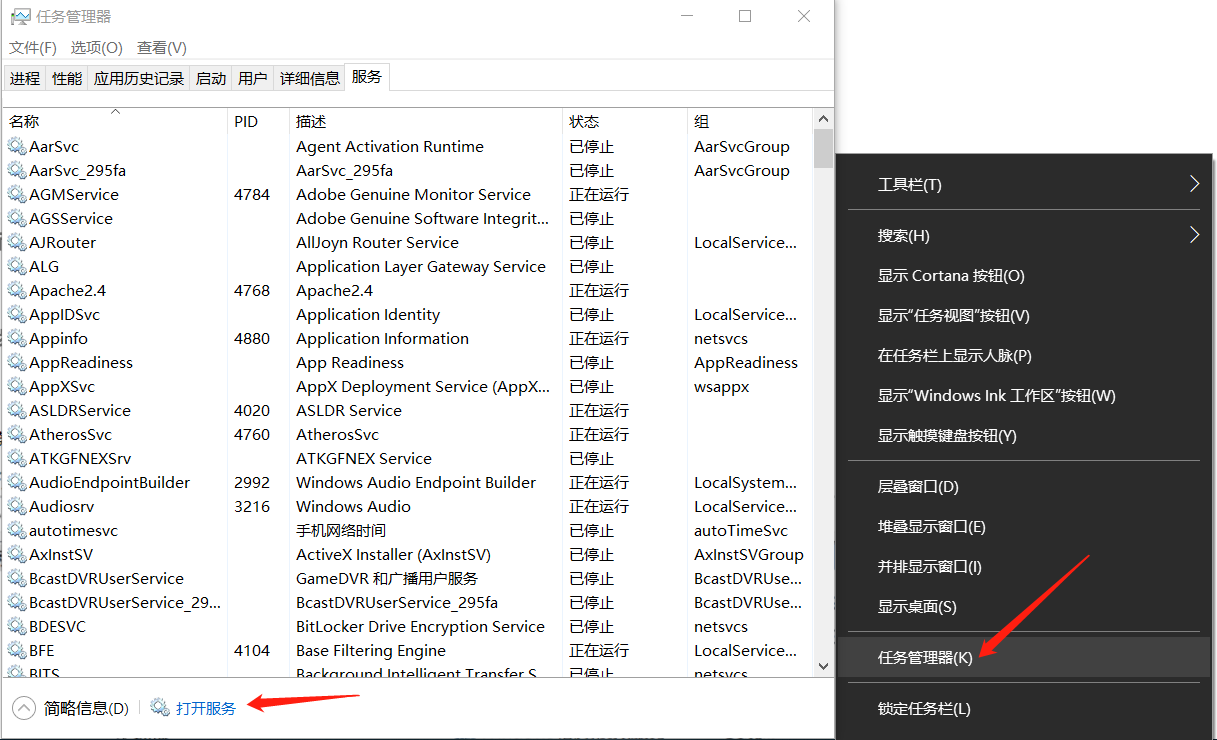
Task: Click the 打开服务 link
Action: click(206, 708)
